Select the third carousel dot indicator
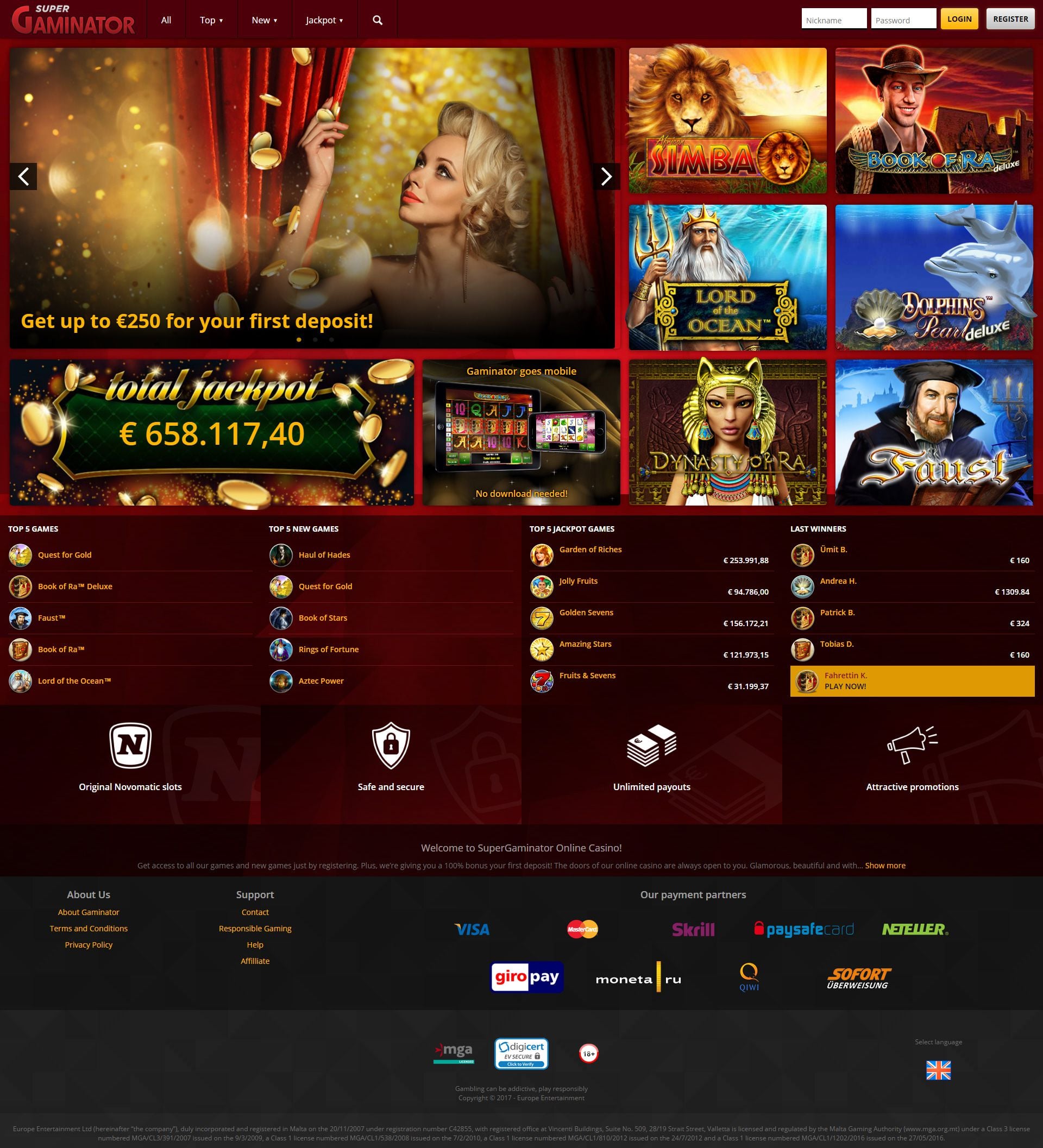The width and height of the screenshot is (1043, 1148). click(x=331, y=339)
